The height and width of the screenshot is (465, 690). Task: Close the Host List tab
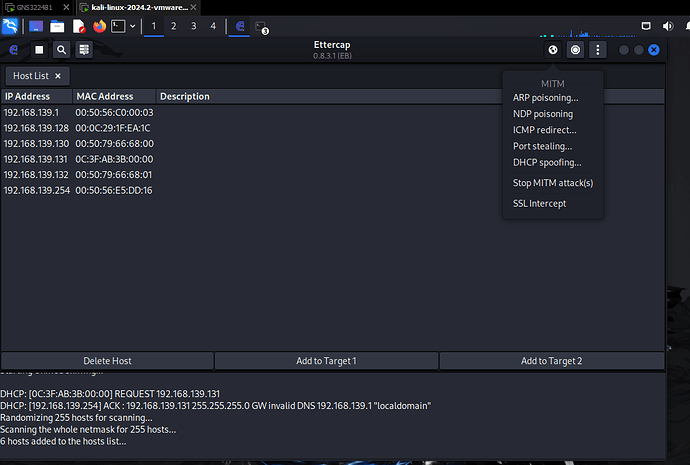pos(58,76)
